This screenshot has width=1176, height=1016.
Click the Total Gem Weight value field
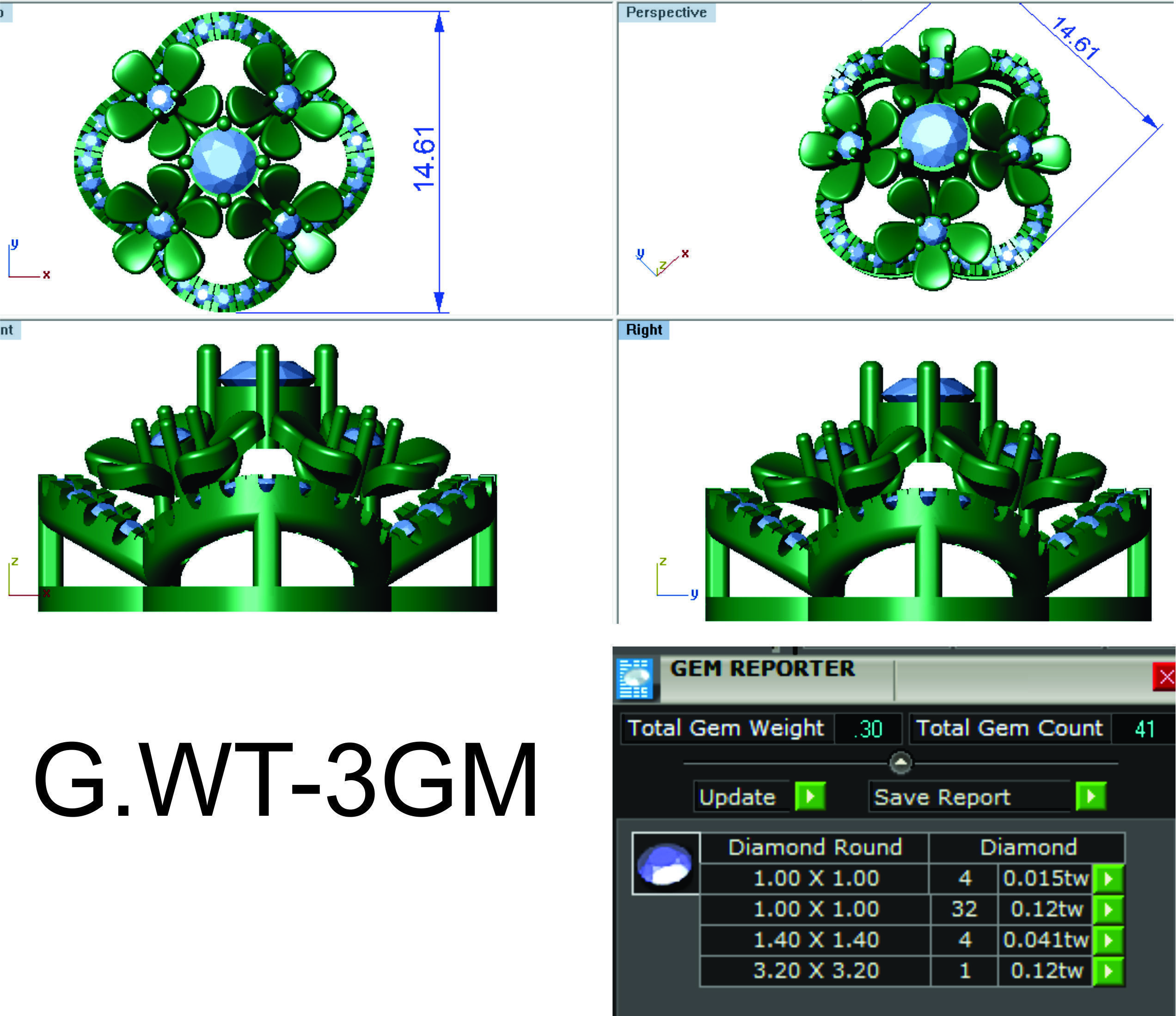pyautogui.click(x=868, y=729)
